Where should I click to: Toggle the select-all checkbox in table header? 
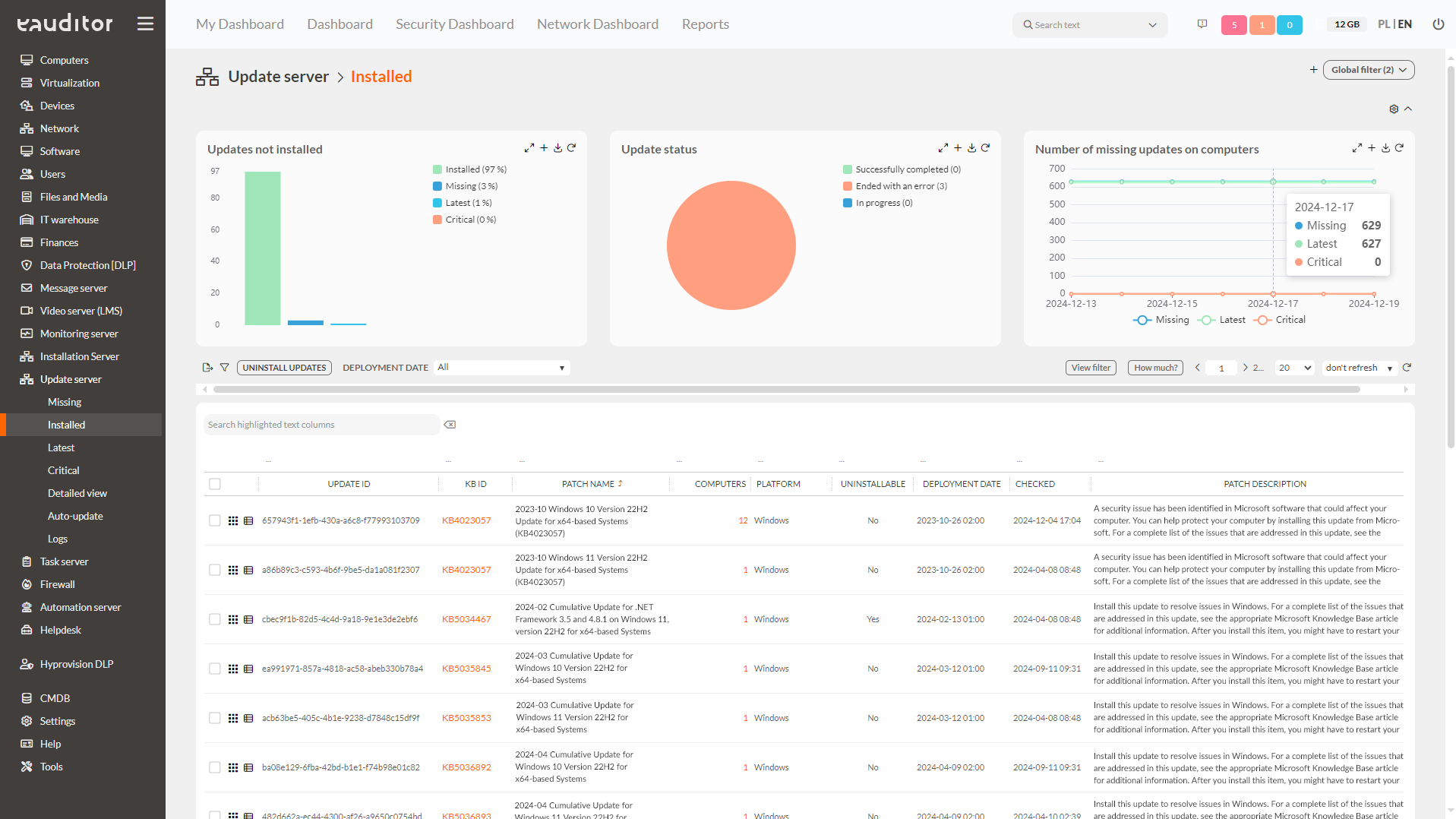pyautogui.click(x=215, y=484)
